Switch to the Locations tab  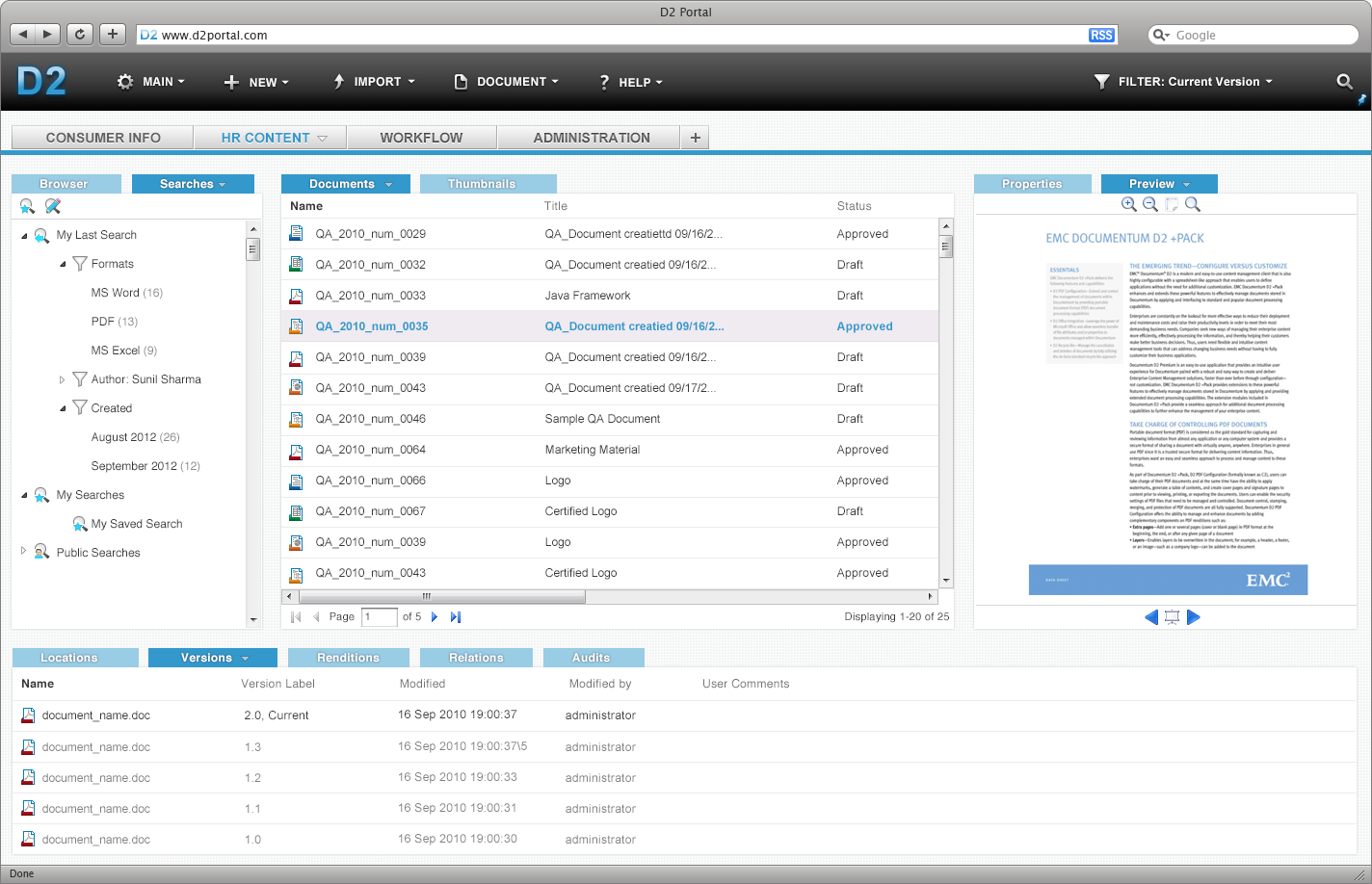75,658
